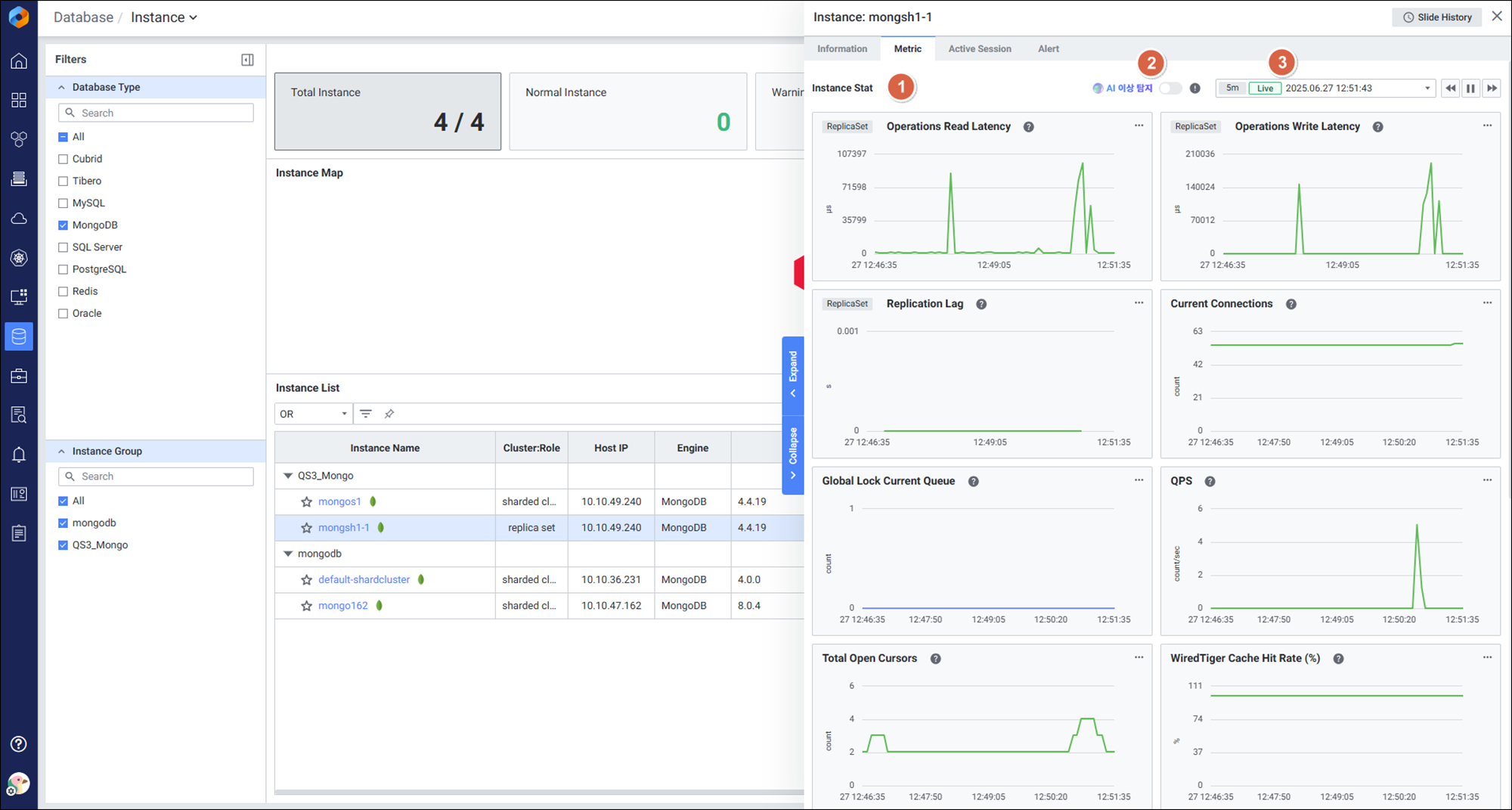Show help for Replication Lag chart
Viewport: 1512px width, 810px height.
(x=981, y=304)
